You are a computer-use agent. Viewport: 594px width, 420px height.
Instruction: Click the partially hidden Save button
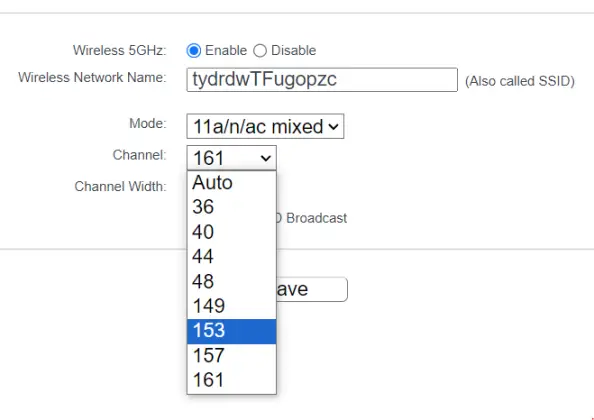(x=312, y=289)
